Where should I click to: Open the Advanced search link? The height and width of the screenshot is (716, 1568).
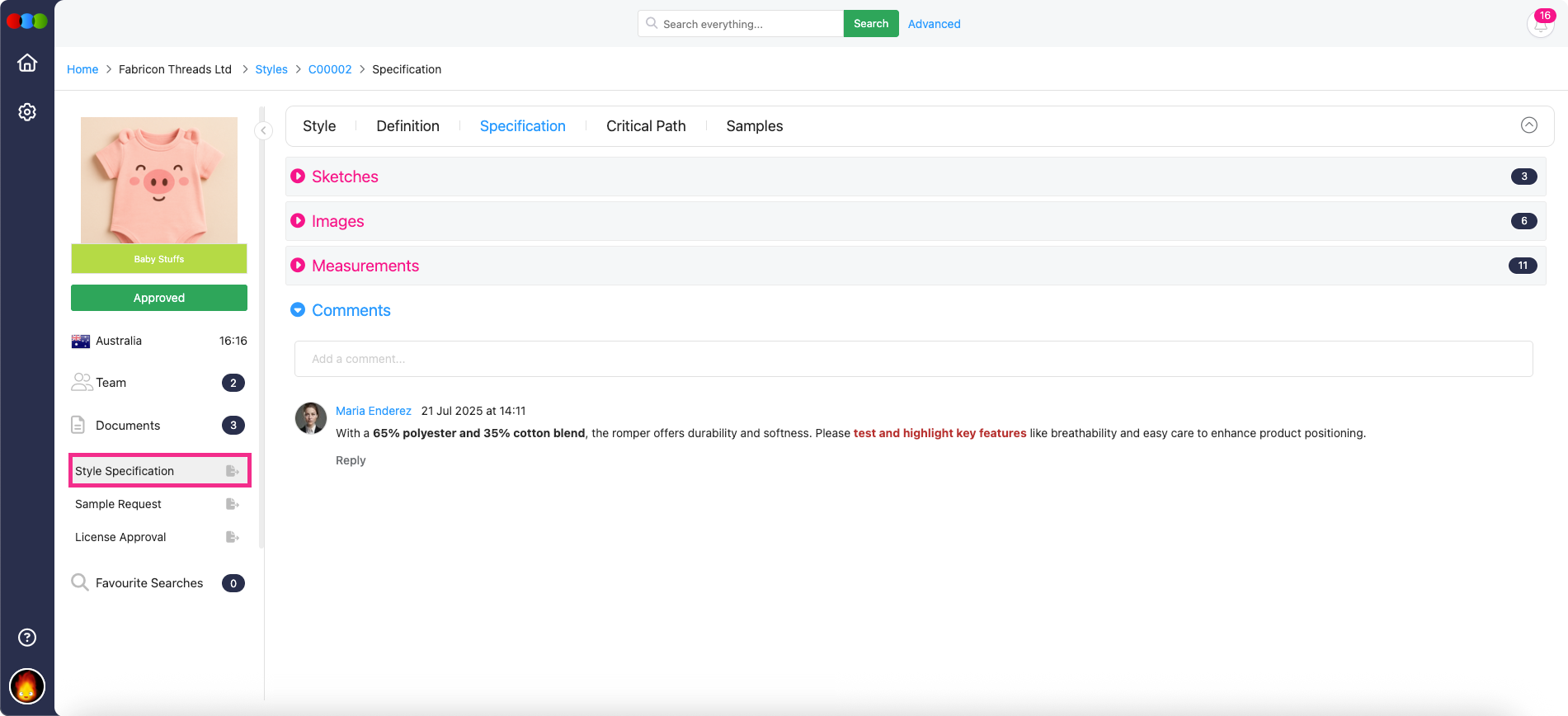(934, 24)
